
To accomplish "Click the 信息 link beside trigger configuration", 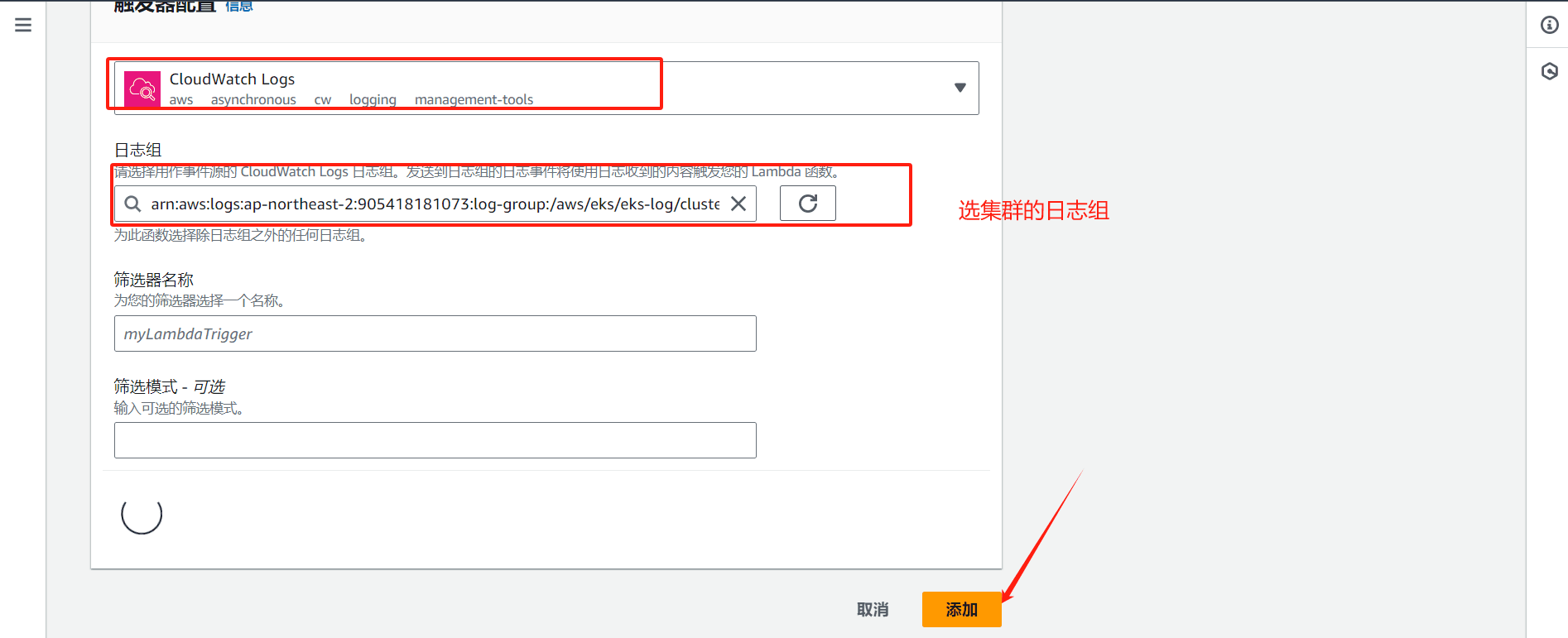I will pos(239,6).
